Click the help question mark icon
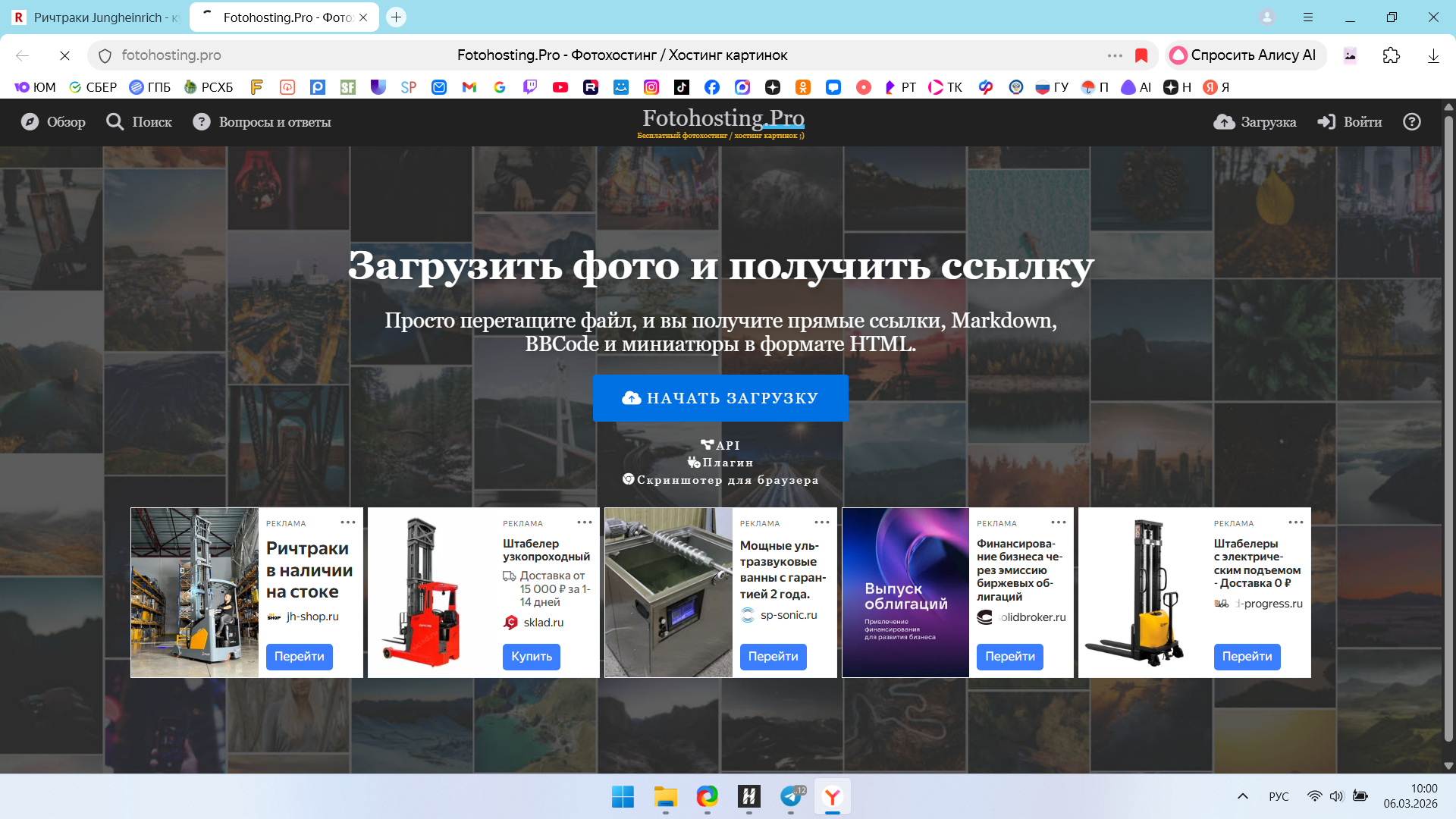The height and width of the screenshot is (819, 1456). [1412, 122]
